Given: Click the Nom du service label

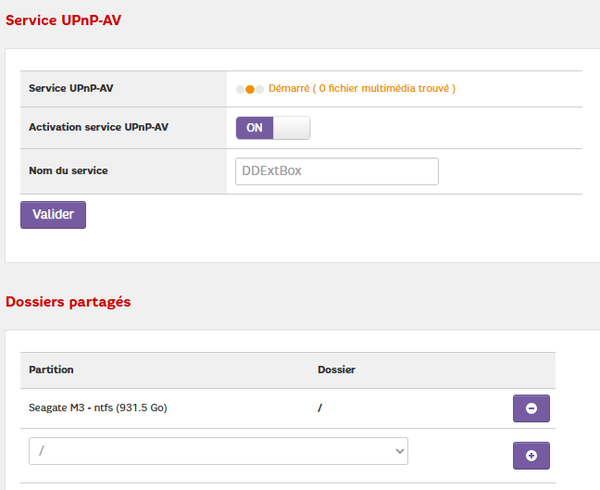Looking at the screenshot, I should [x=68, y=171].
